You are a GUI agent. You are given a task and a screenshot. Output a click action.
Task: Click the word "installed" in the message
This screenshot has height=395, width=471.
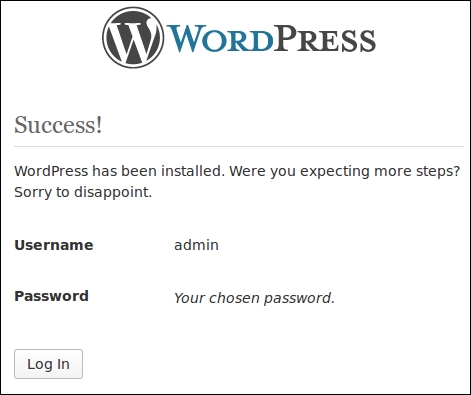click(x=192, y=171)
